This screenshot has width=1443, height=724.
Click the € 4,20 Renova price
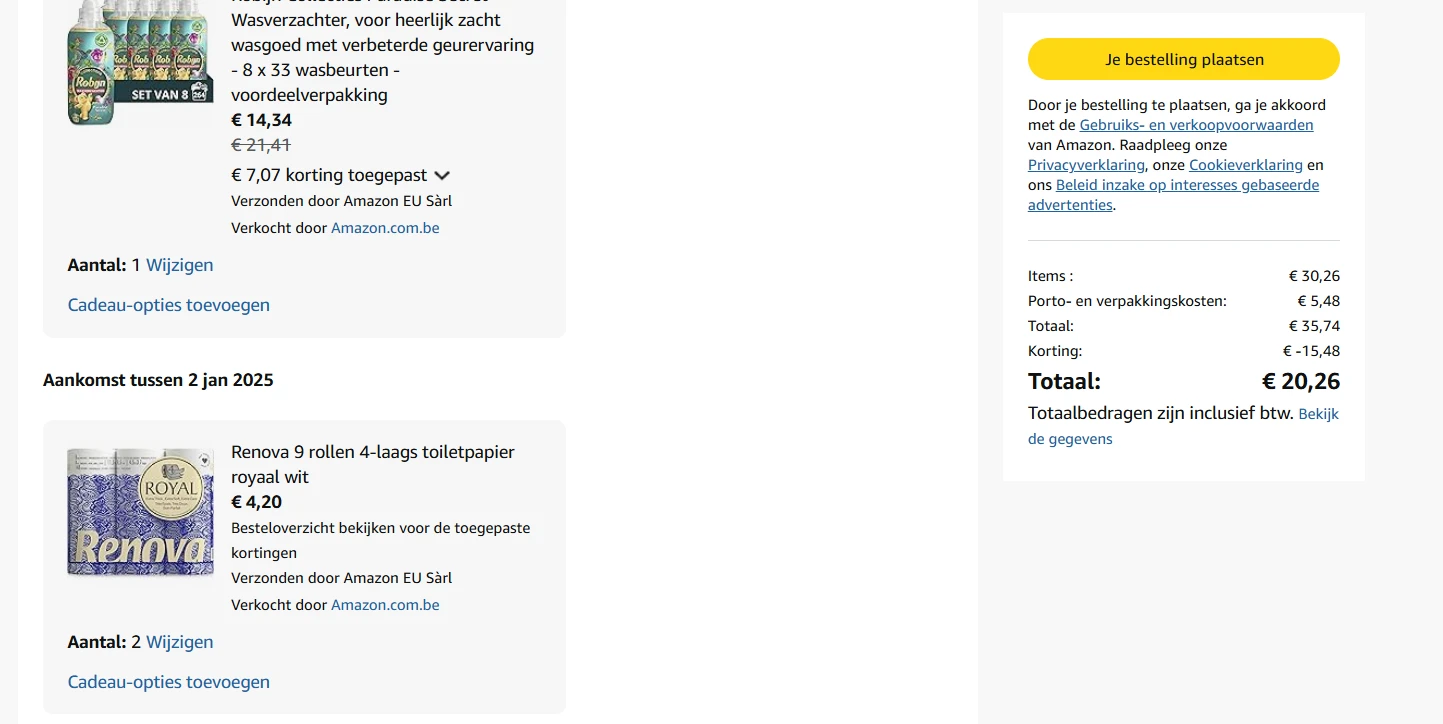click(x=256, y=502)
